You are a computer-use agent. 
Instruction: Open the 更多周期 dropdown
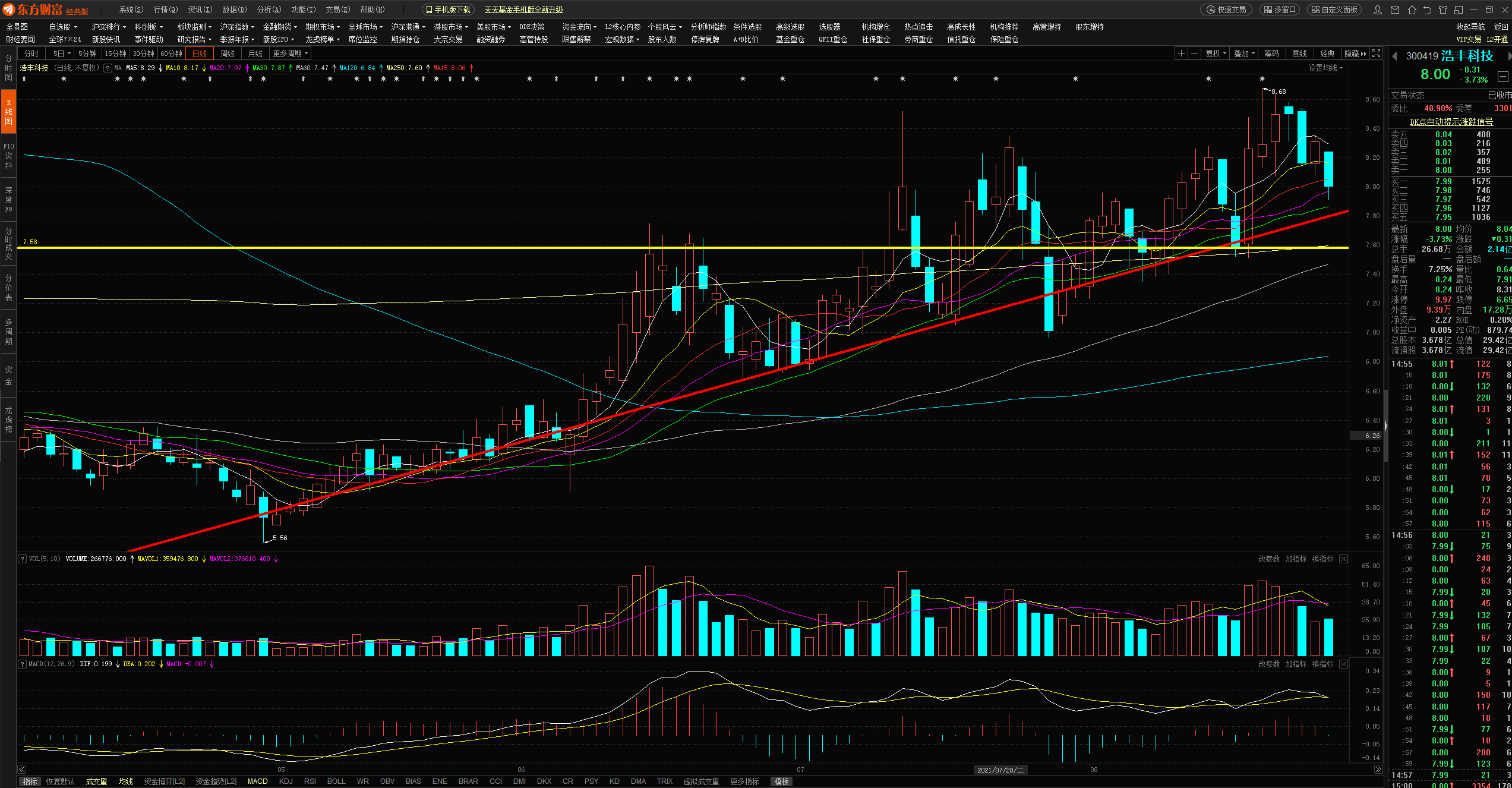(x=290, y=53)
